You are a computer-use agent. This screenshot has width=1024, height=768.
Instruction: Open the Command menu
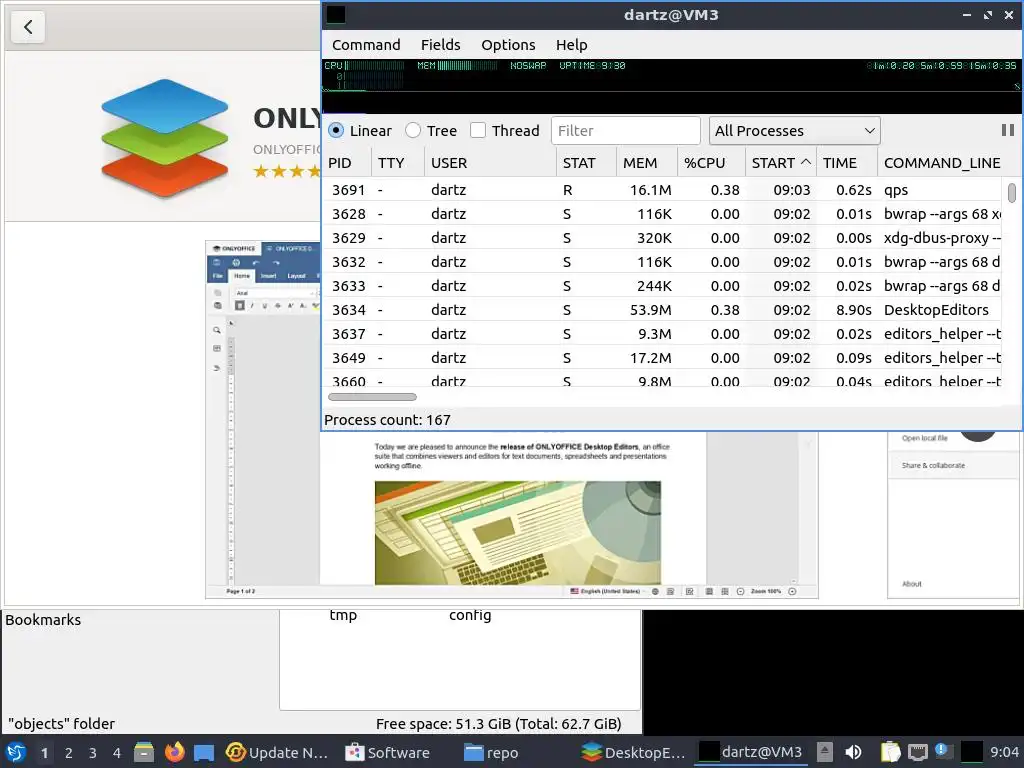click(366, 45)
